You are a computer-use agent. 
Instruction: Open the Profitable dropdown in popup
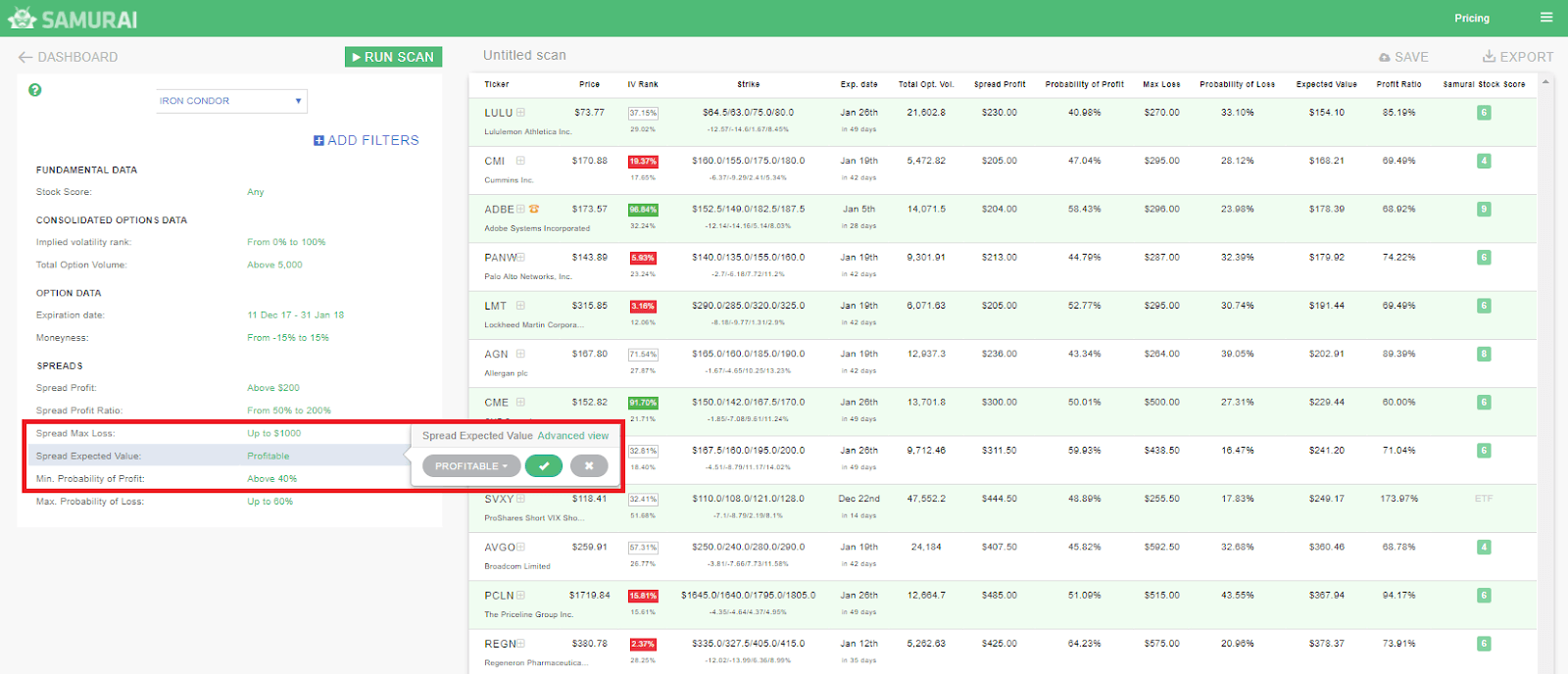(471, 466)
